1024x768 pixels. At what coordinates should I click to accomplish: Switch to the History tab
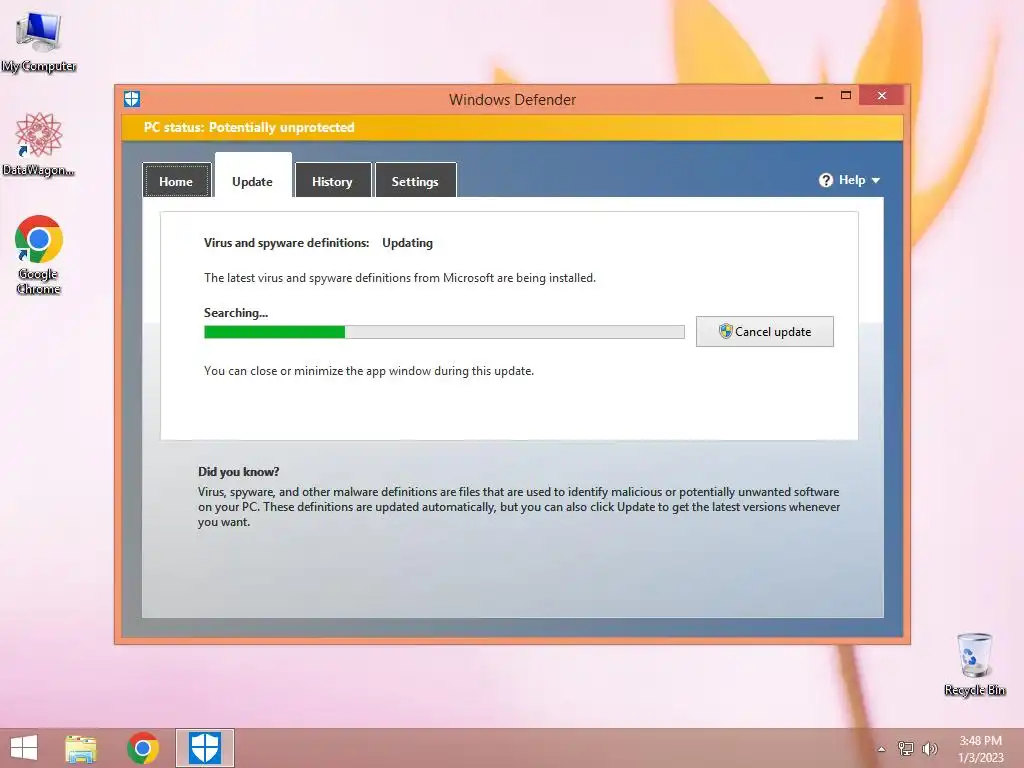(332, 181)
